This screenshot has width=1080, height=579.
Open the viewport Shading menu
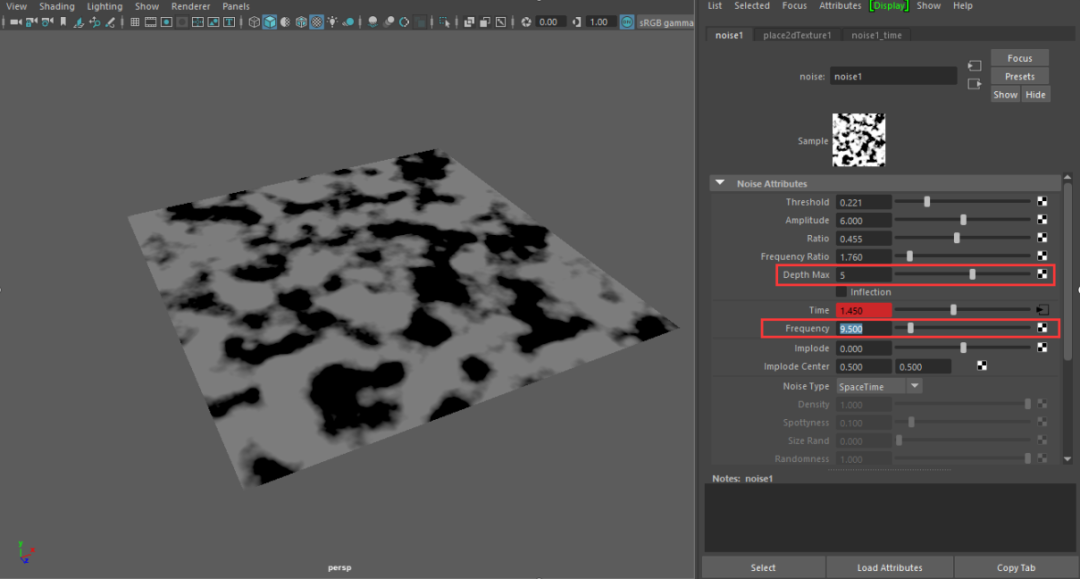pos(56,6)
